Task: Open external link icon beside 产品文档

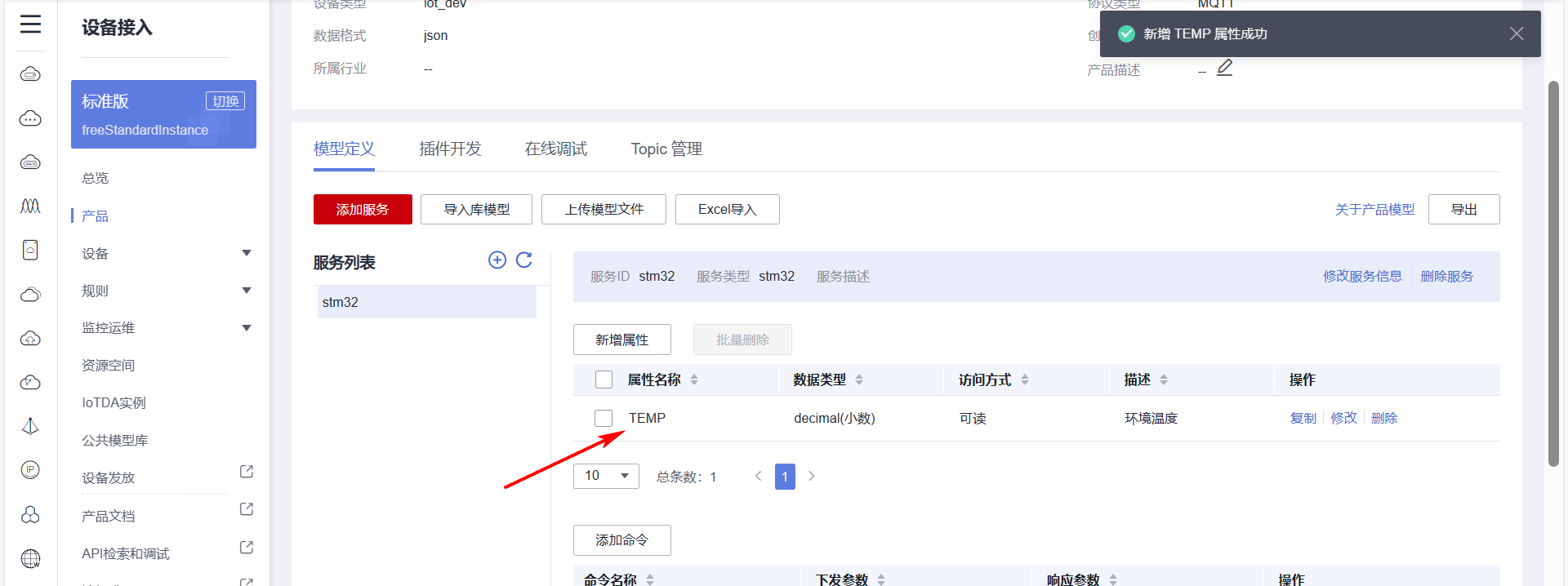Action: (246, 509)
